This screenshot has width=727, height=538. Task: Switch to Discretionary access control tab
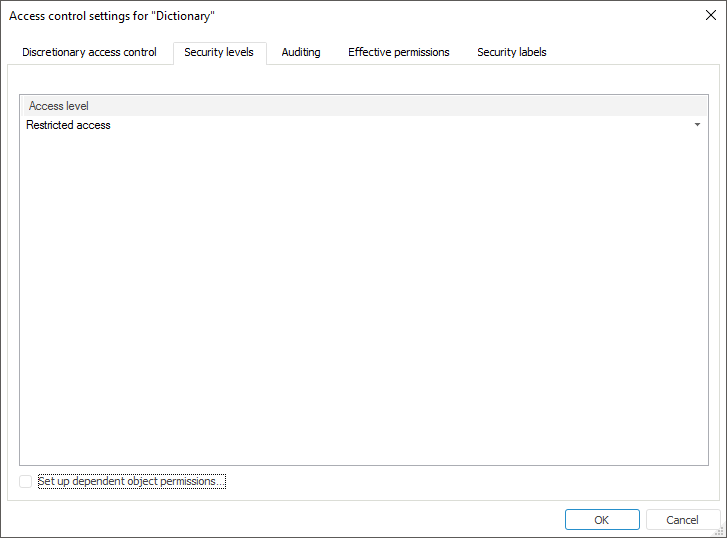click(x=89, y=52)
